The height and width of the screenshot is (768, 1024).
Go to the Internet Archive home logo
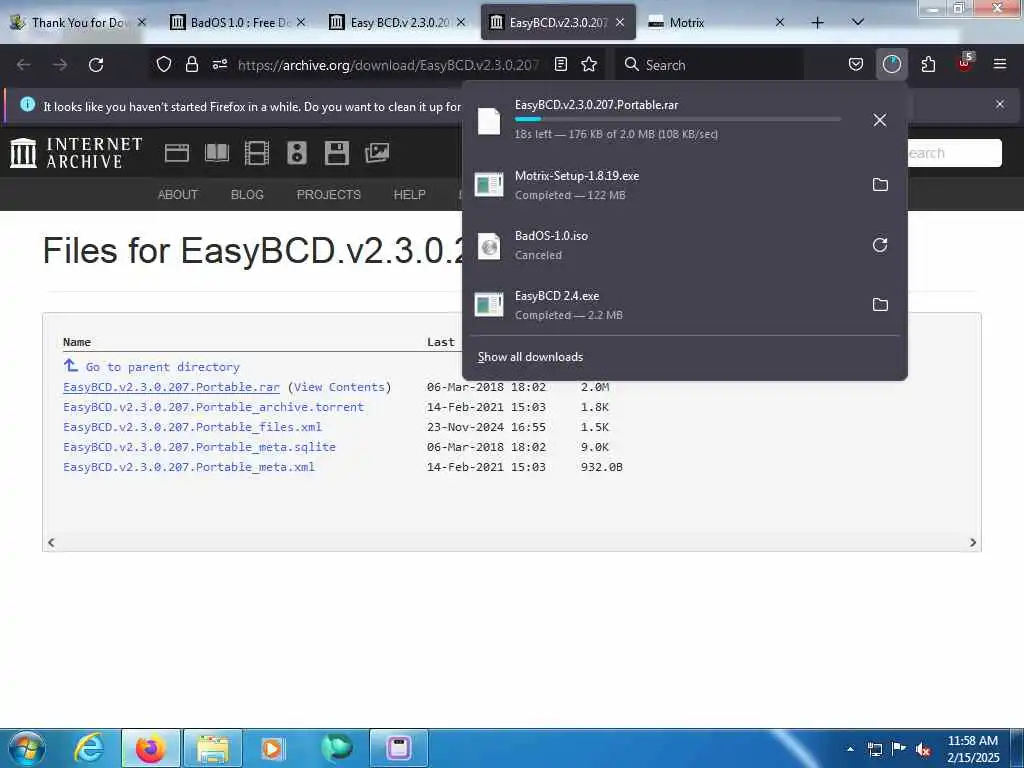[76, 153]
